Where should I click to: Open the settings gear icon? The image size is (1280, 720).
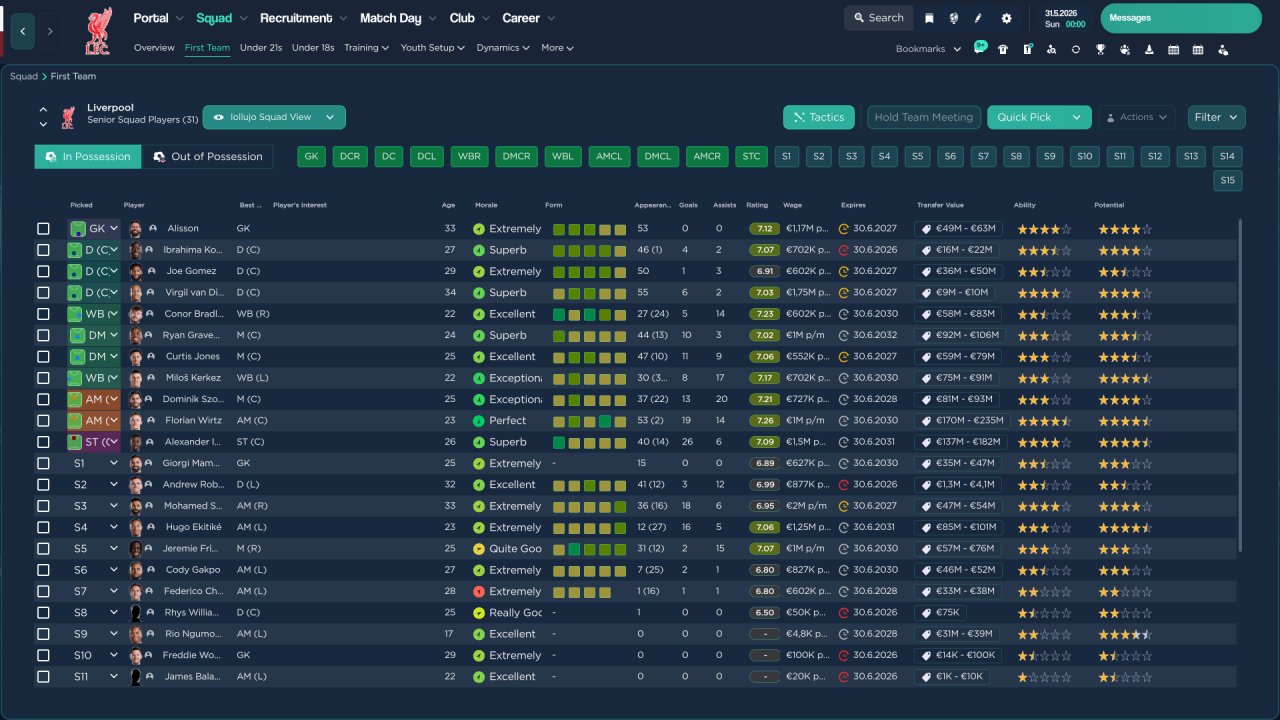[1006, 18]
